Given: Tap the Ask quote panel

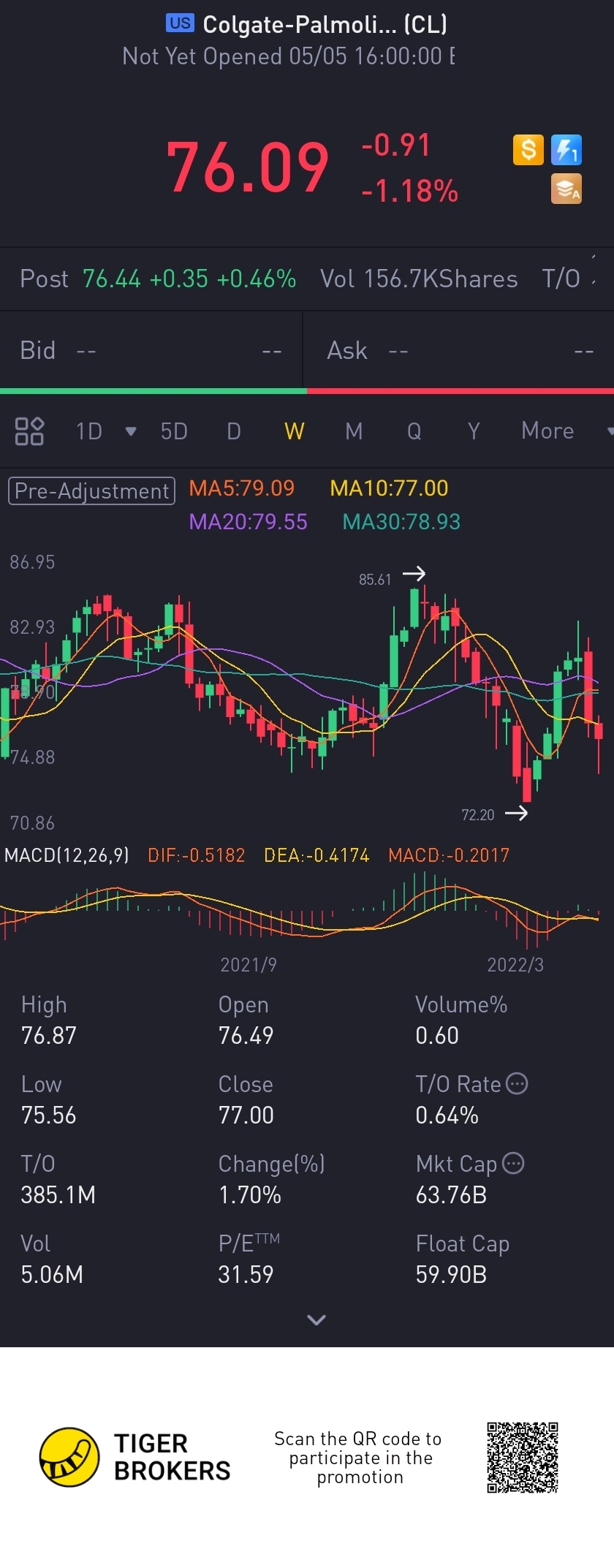Looking at the screenshot, I should point(459,351).
